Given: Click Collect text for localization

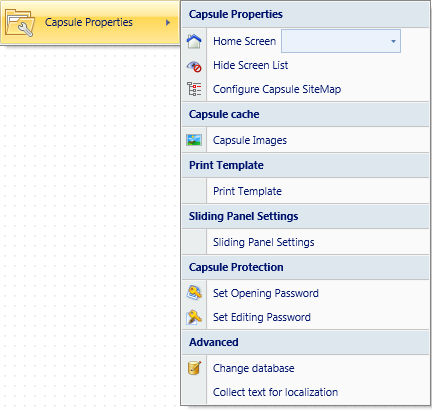Looking at the screenshot, I should pyautogui.click(x=275, y=392).
